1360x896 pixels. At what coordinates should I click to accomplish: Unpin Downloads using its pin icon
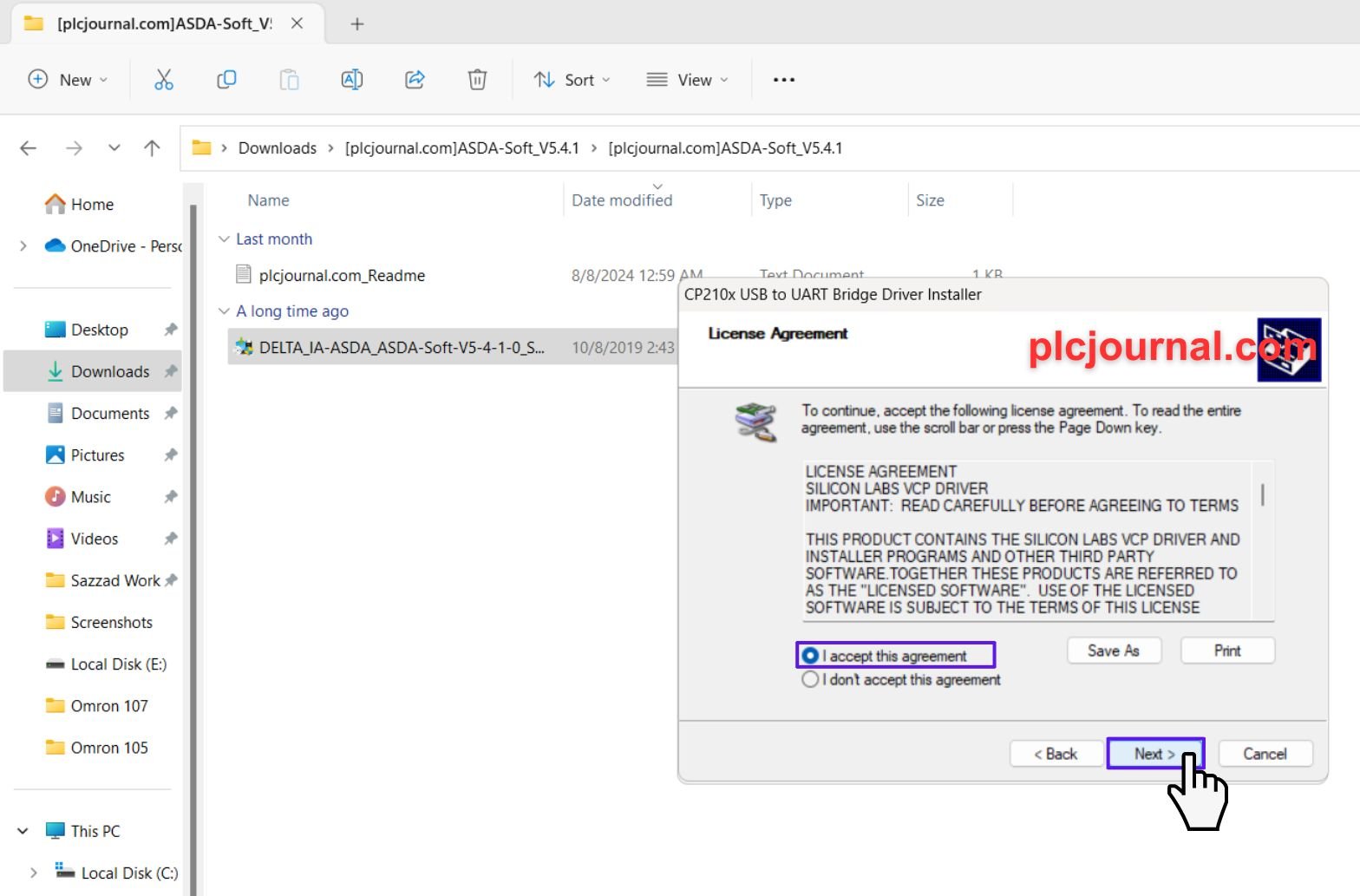(x=171, y=371)
